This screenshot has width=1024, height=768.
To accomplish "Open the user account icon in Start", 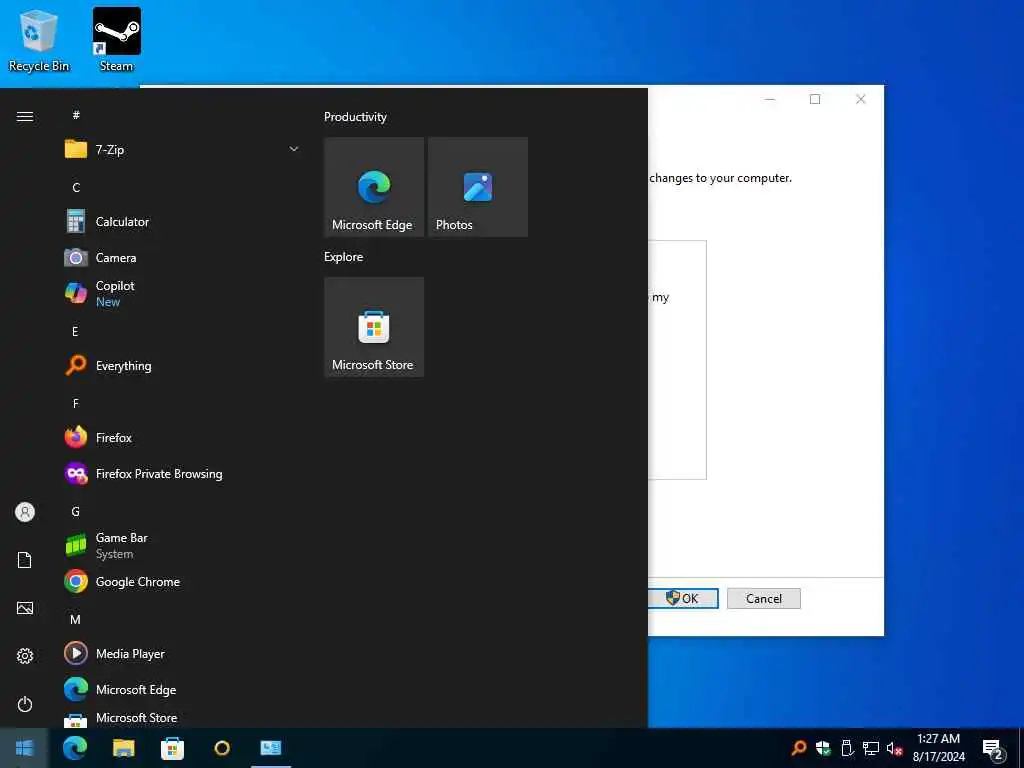I will 25,512.
